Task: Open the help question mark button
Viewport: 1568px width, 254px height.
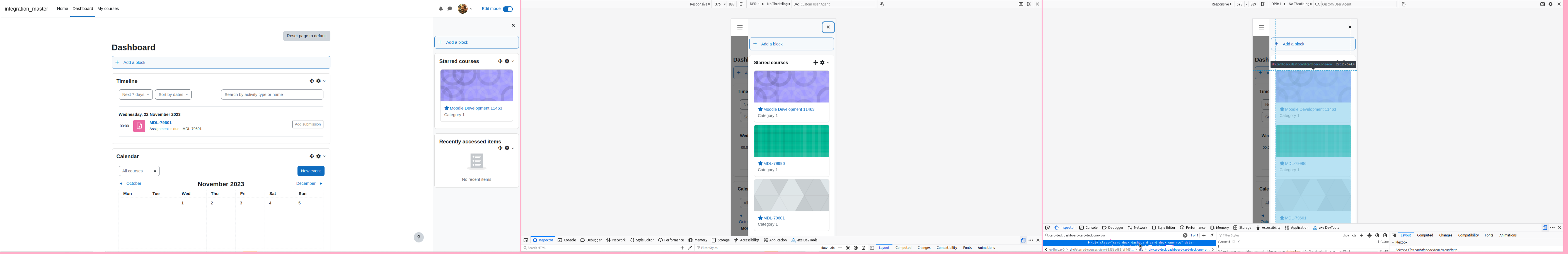Action: [x=419, y=238]
